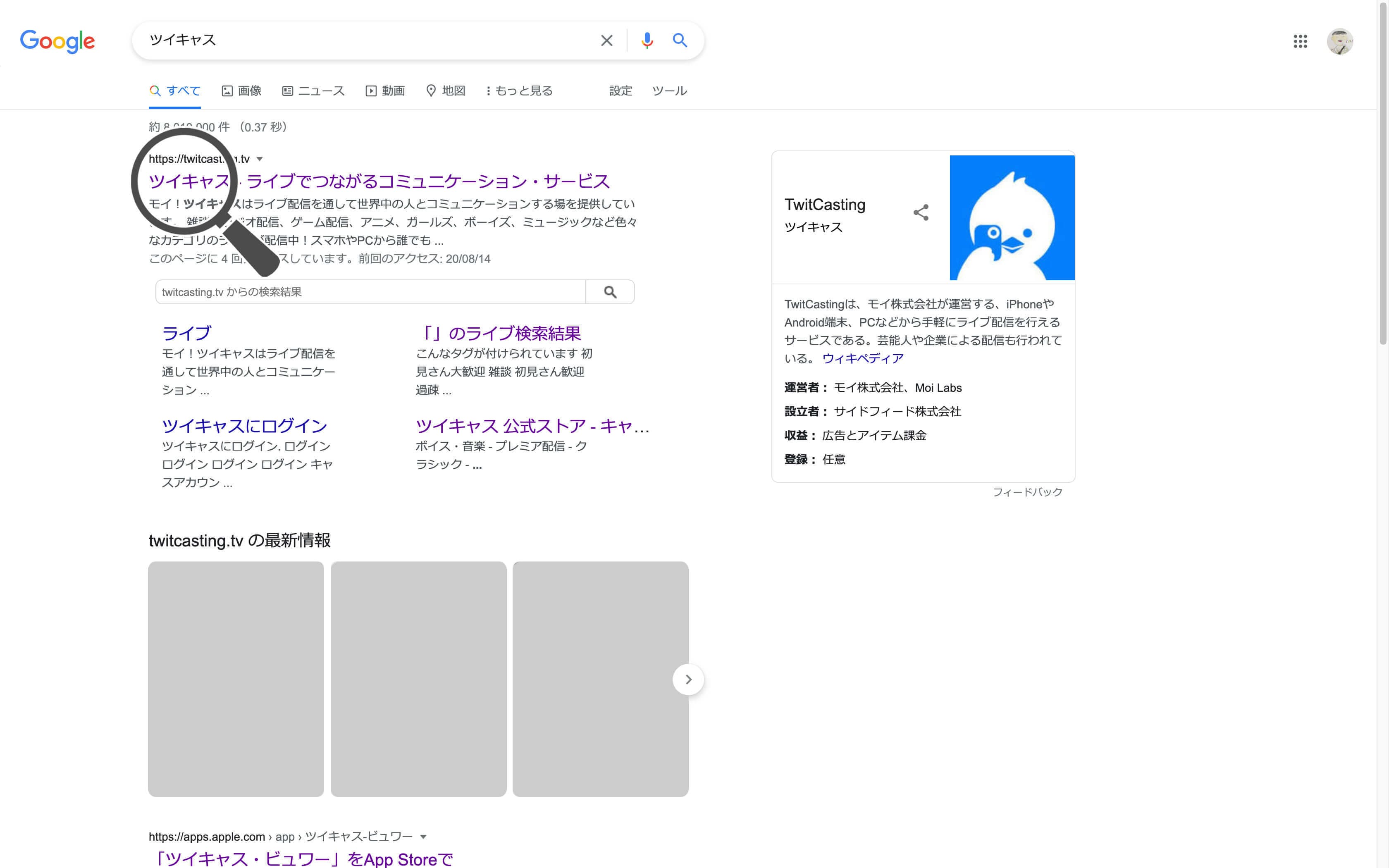Click the first gray carousel card
This screenshot has width=1389, height=868.
coord(236,679)
